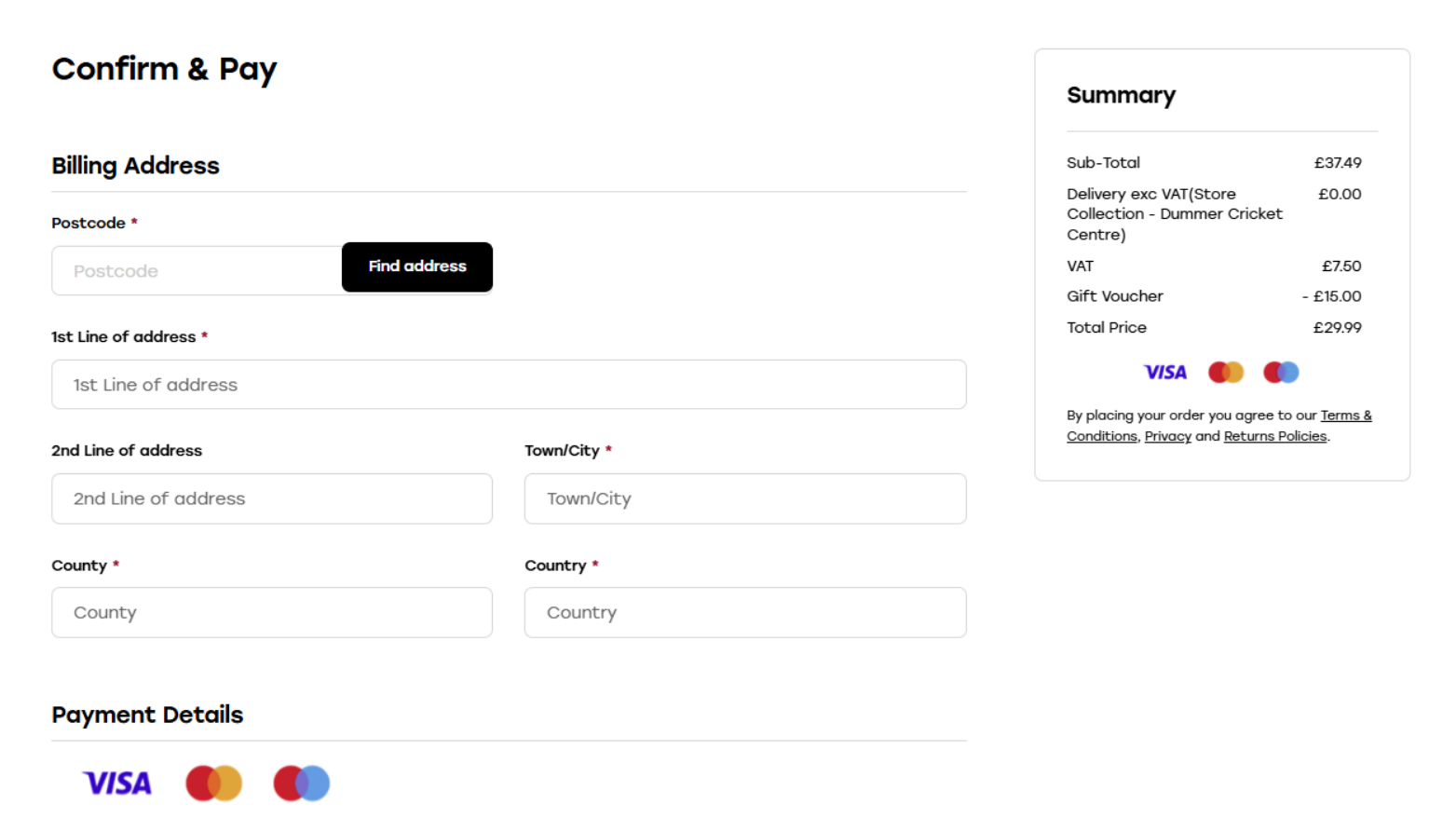
Task: Open the Terms & Conditions link
Action: [x=1345, y=416]
